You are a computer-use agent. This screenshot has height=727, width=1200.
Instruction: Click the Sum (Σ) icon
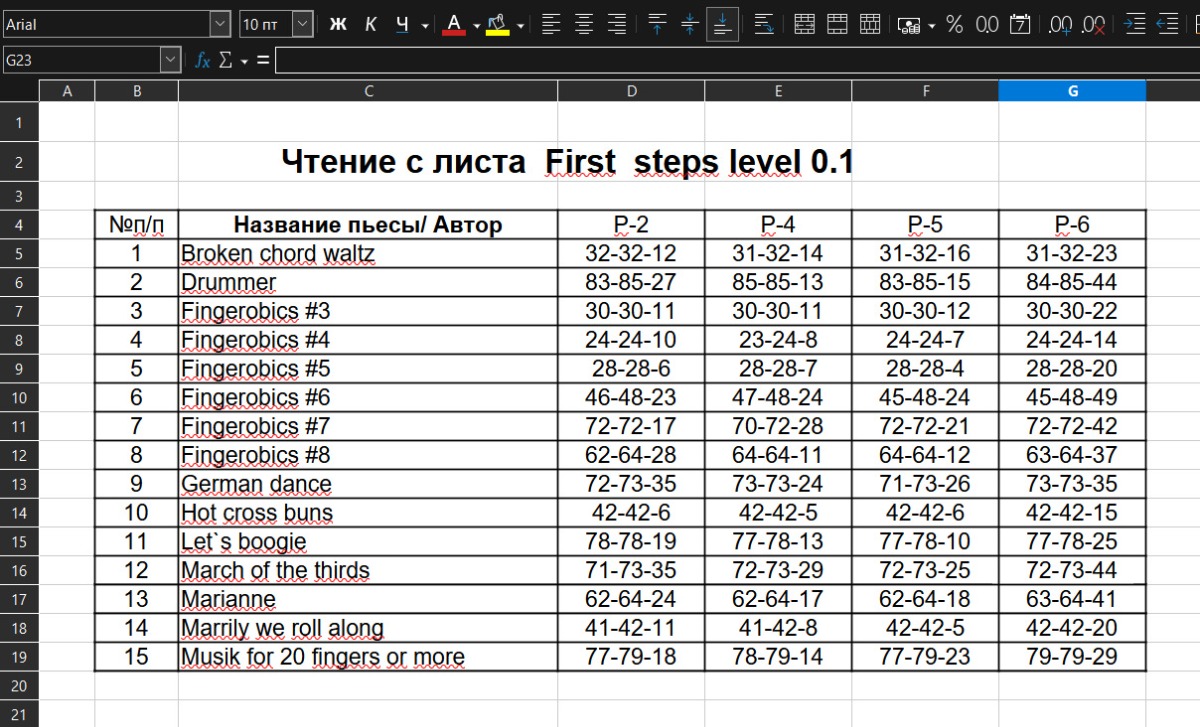pyautogui.click(x=225, y=60)
